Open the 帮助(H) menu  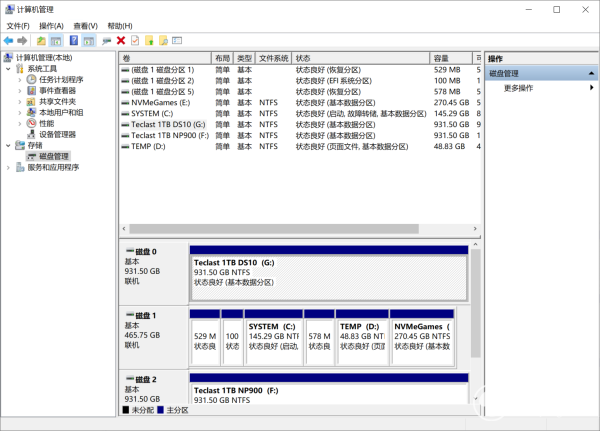tap(120, 26)
